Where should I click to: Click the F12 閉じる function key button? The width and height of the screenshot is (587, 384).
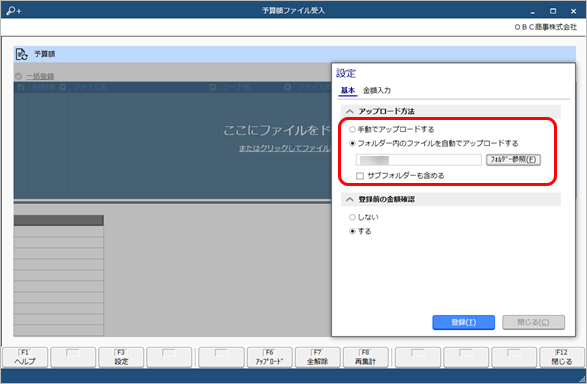(562, 358)
